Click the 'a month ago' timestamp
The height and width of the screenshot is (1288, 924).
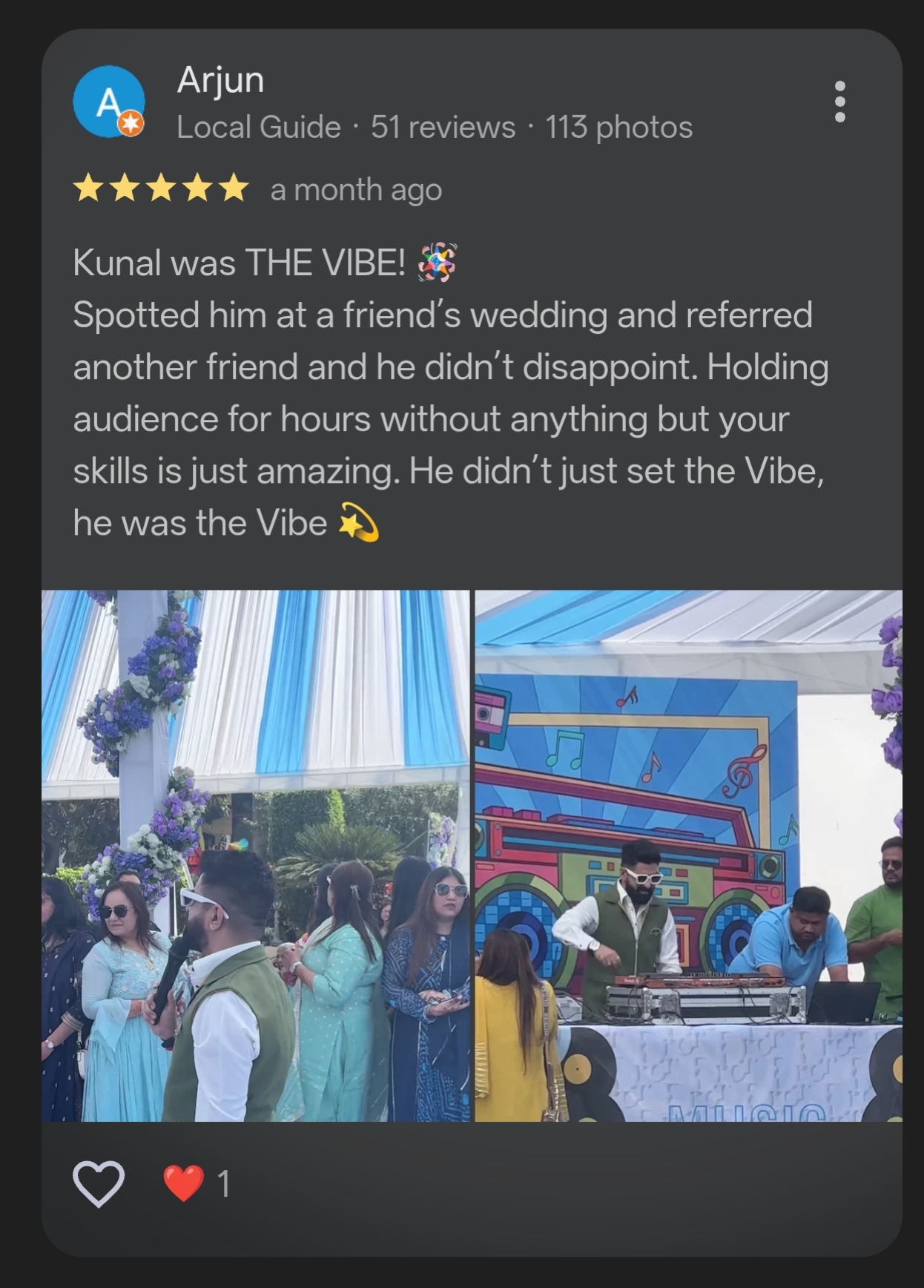click(356, 190)
